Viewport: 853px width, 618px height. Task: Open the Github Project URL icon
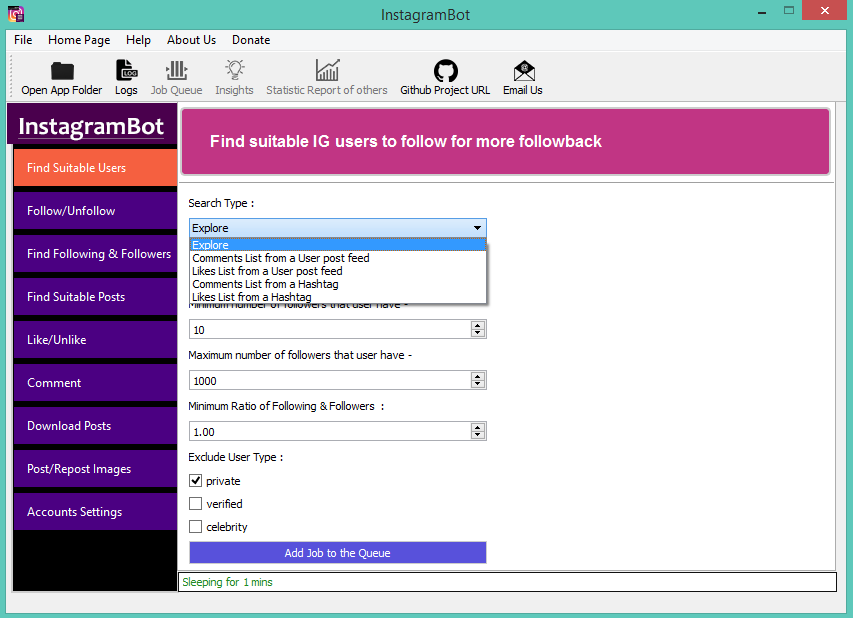tap(445, 71)
